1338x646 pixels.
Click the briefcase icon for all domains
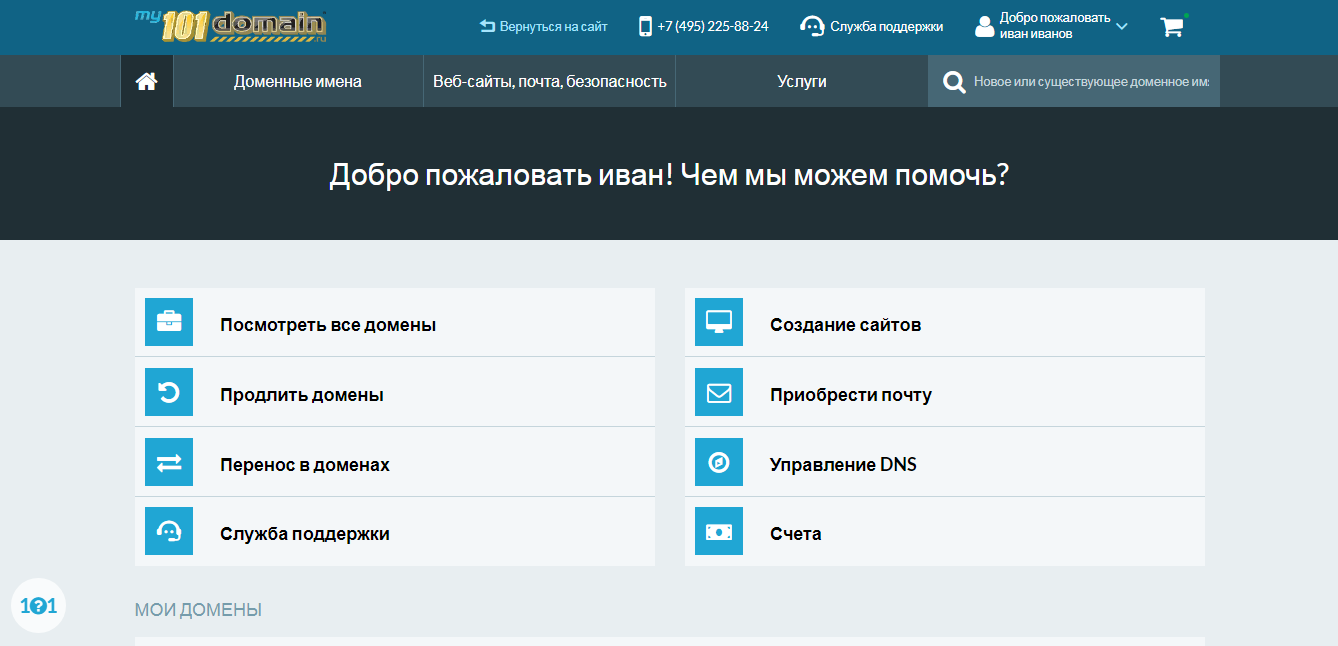click(x=169, y=322)
